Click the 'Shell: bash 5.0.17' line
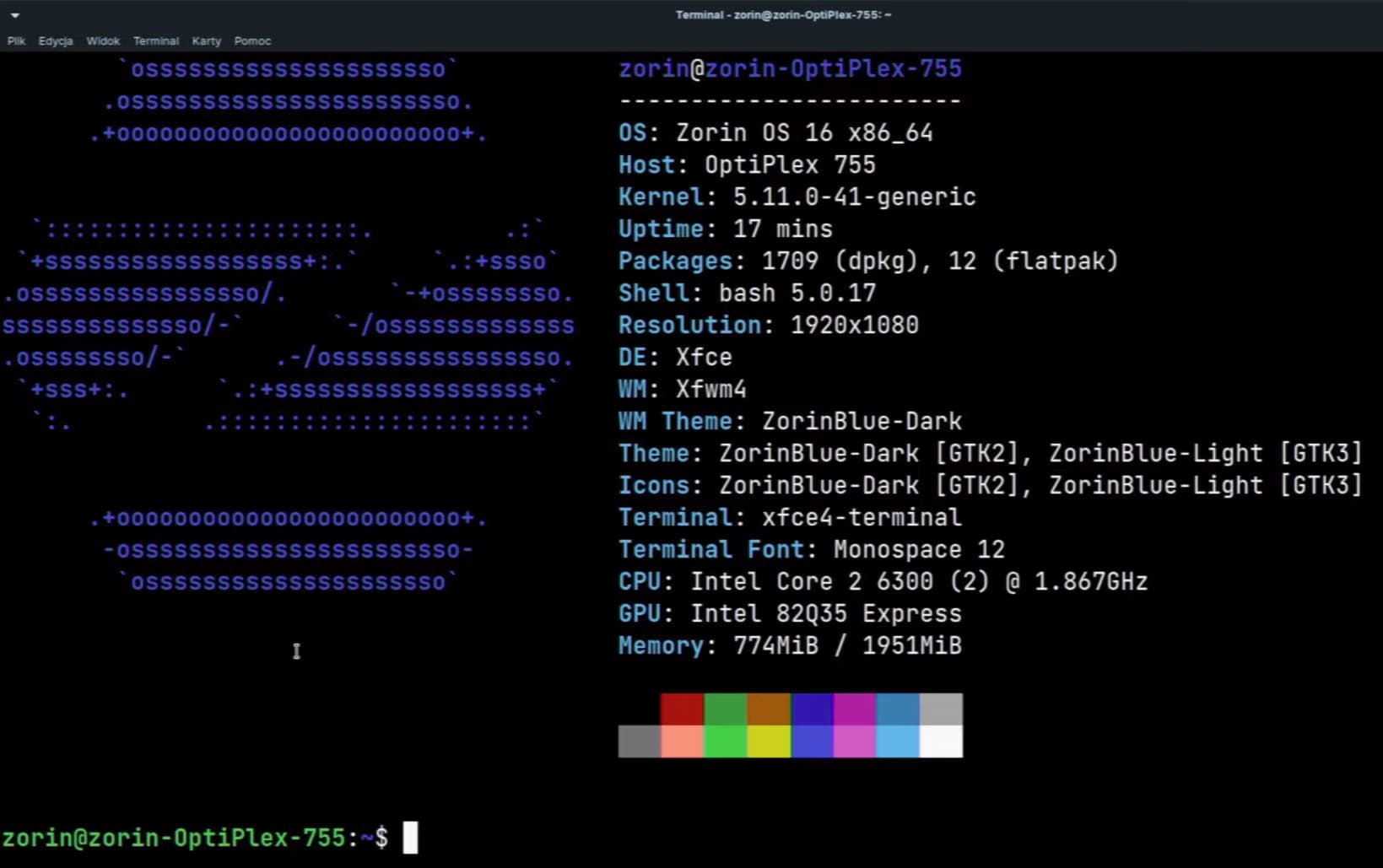The width and height of the screenshot is (1383, 868). point(747,294)
